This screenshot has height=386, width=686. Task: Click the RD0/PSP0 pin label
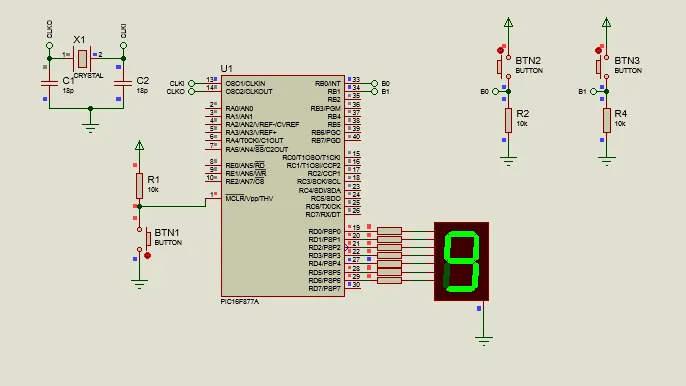pyautogui.click(x=324, y=231)
